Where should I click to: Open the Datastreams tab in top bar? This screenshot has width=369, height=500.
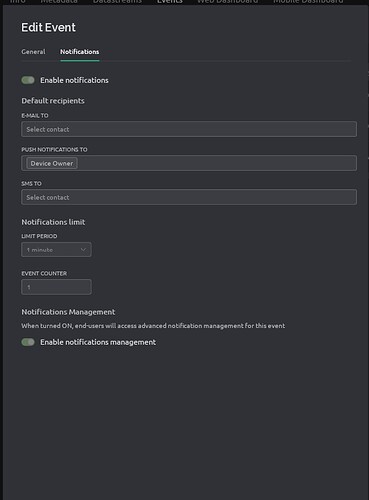[x=117, y=1]
